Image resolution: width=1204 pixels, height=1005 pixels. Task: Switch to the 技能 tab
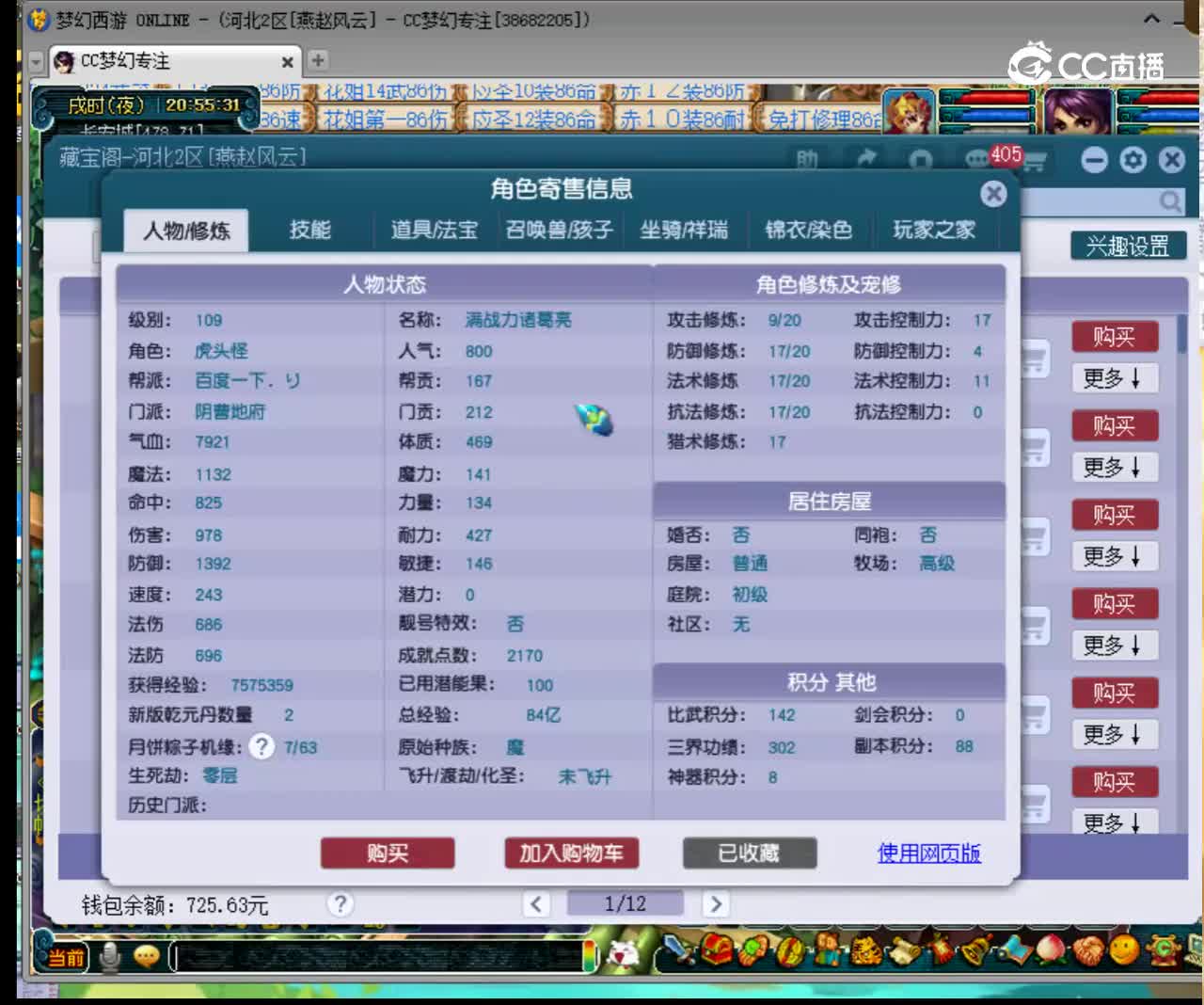pyautogui.click(x=310, y=230)
